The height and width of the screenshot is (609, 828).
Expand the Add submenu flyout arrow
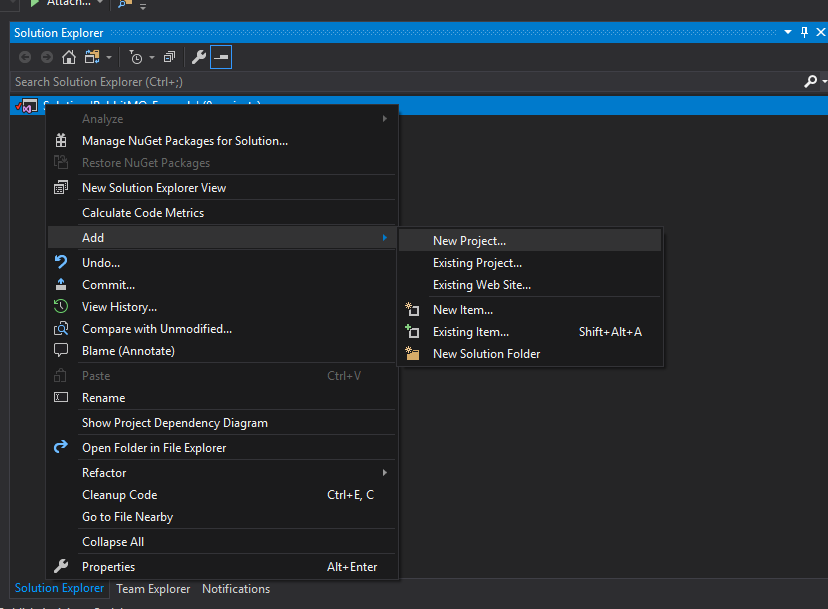click(385, 238)
